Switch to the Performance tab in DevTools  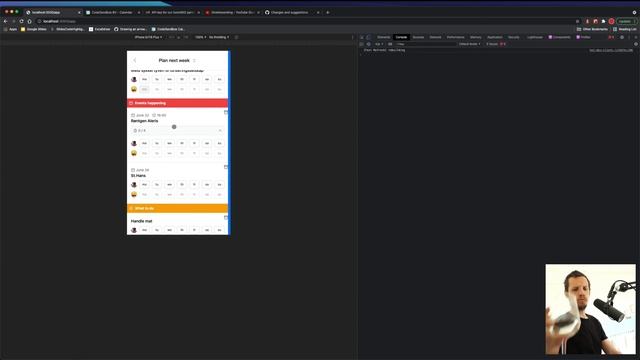[x=456, y=37]
